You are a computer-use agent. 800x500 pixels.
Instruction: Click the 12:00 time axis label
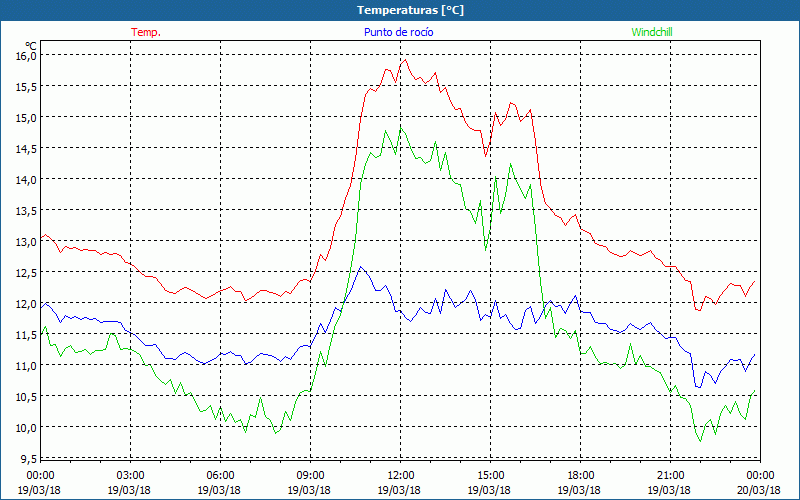401,476
